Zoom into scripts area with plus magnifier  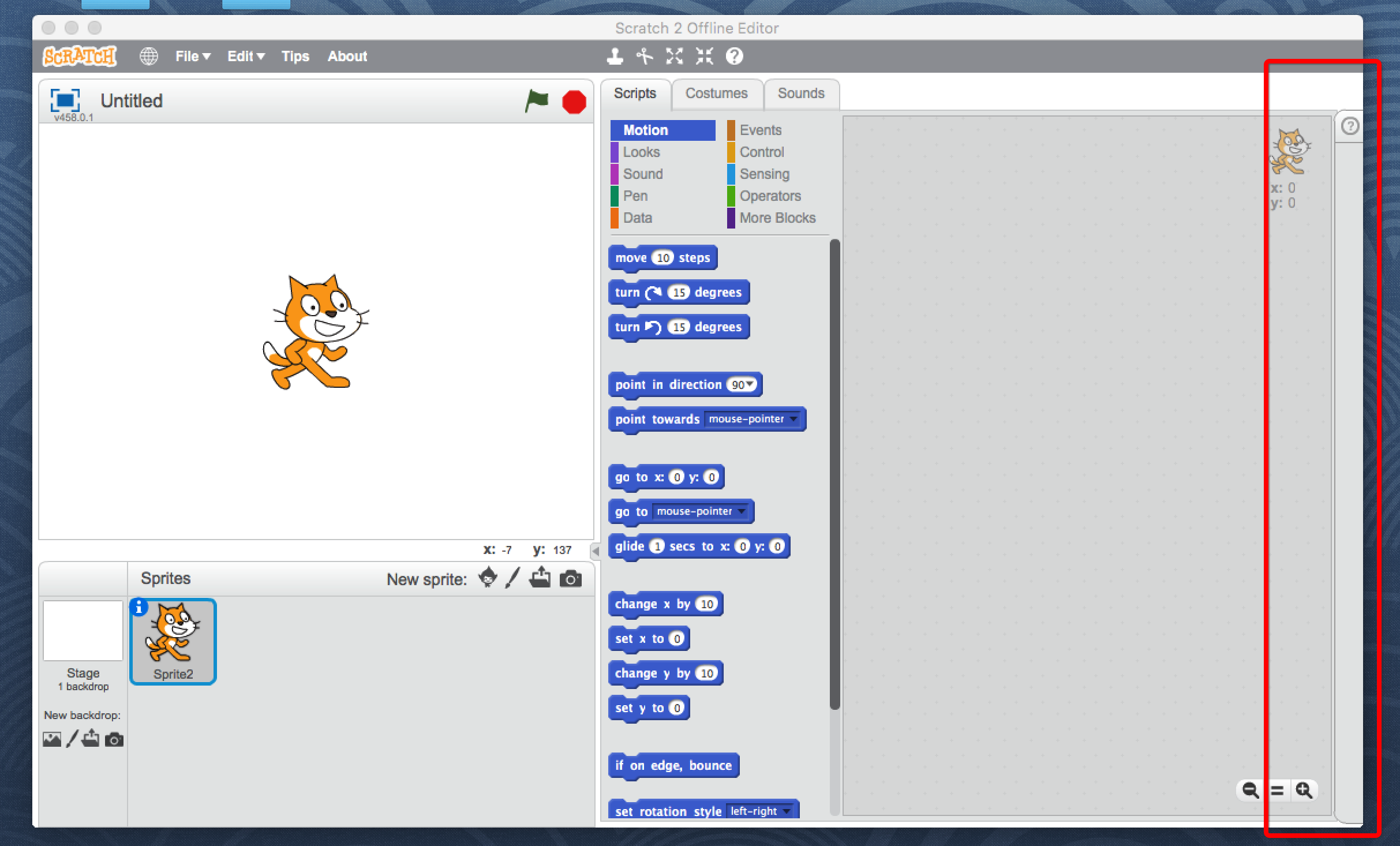tap(1304, 791)
